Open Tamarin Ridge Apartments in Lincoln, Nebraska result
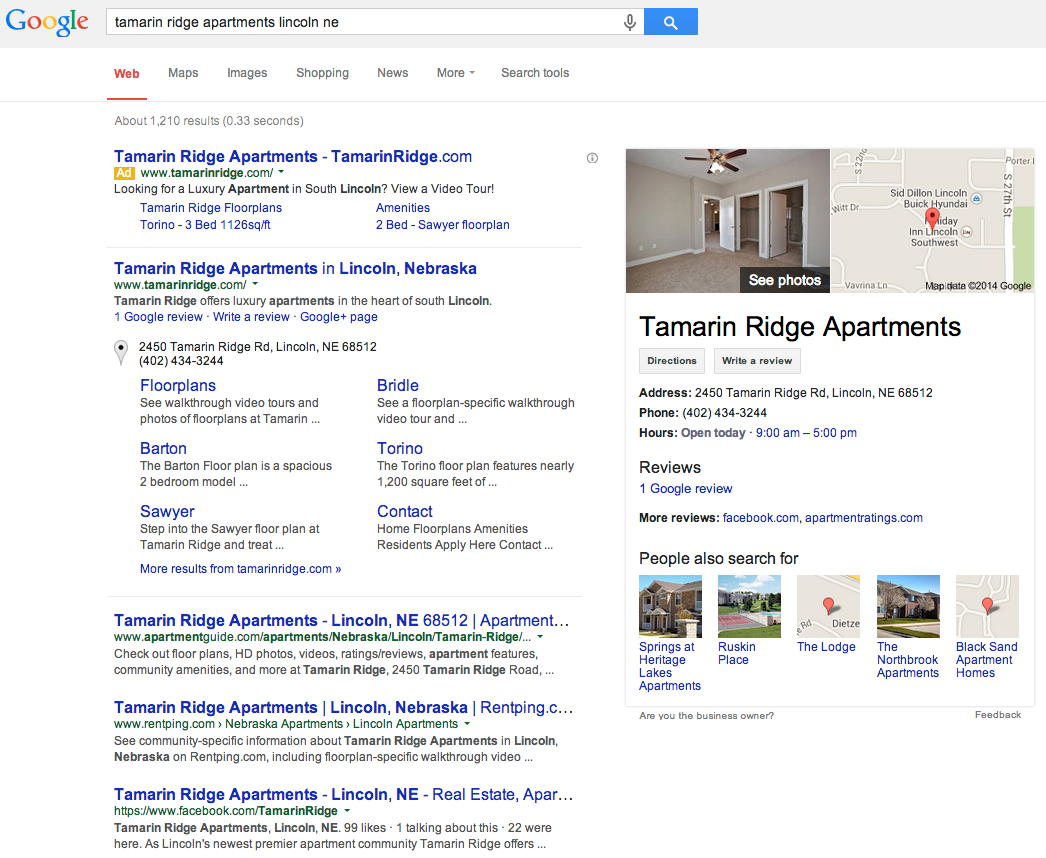Screen dimensions: 1046x858 click(x=295, y=268)
